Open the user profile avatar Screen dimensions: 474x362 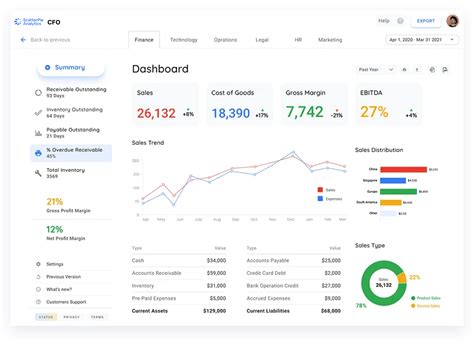coord(452,21)
